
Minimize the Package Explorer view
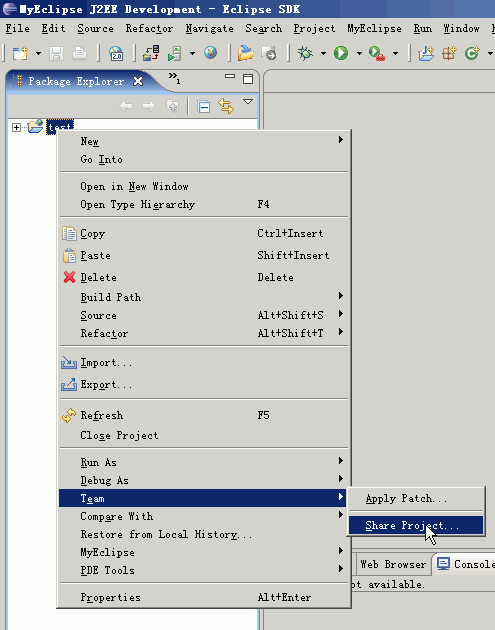230,76
